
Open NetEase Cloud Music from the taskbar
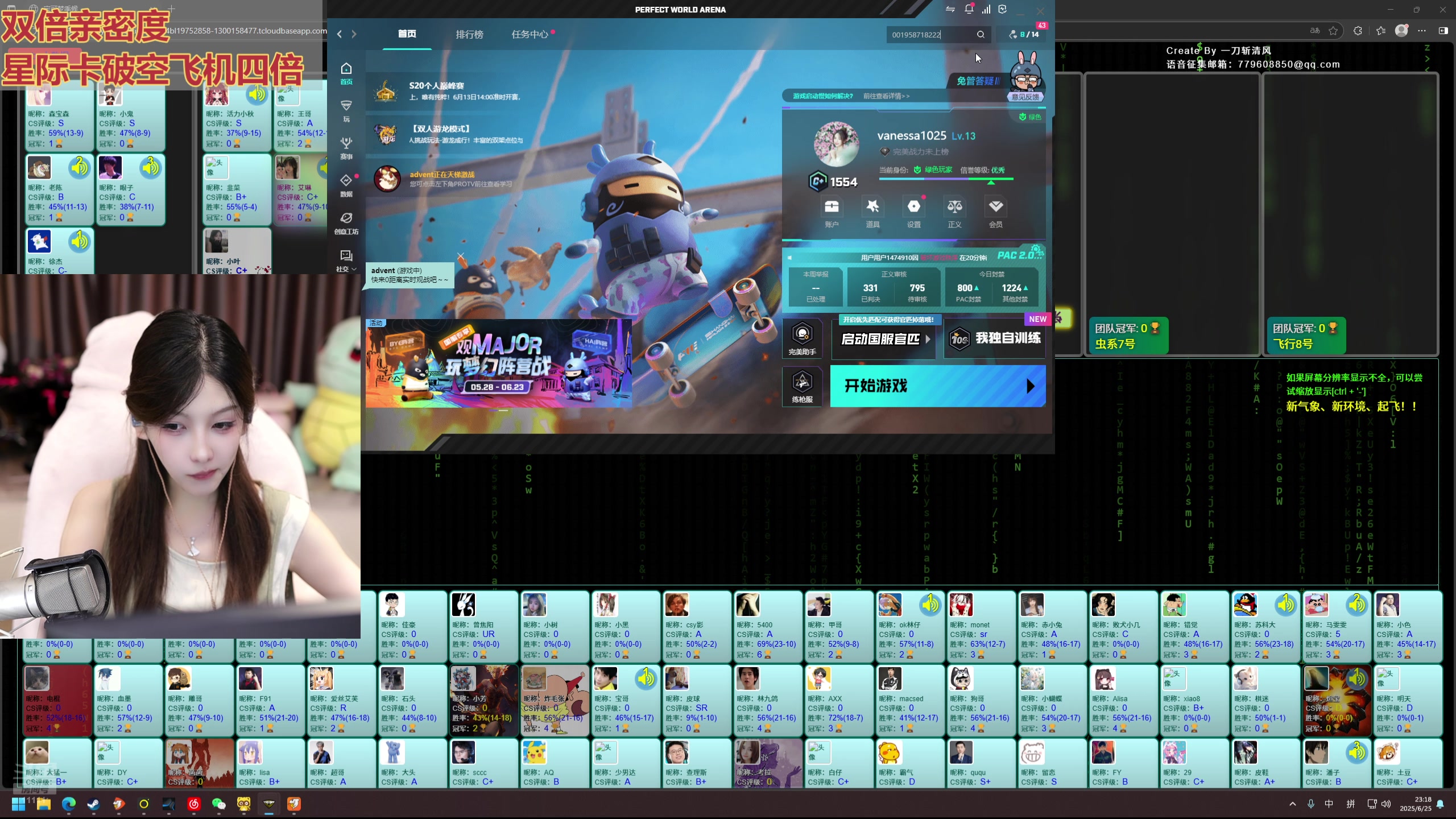[193, 804]
